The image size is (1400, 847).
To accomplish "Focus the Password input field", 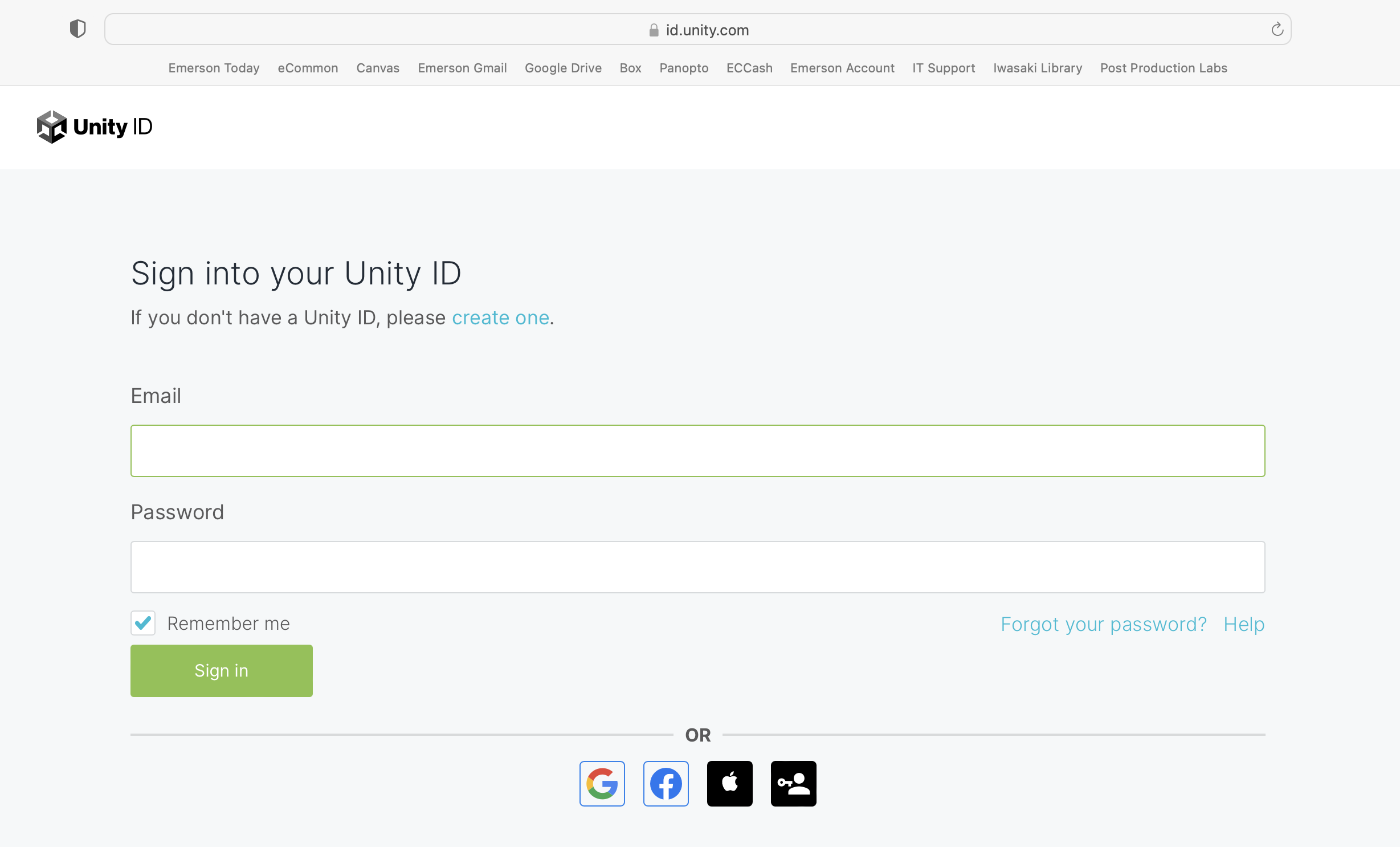I will 697,567.
